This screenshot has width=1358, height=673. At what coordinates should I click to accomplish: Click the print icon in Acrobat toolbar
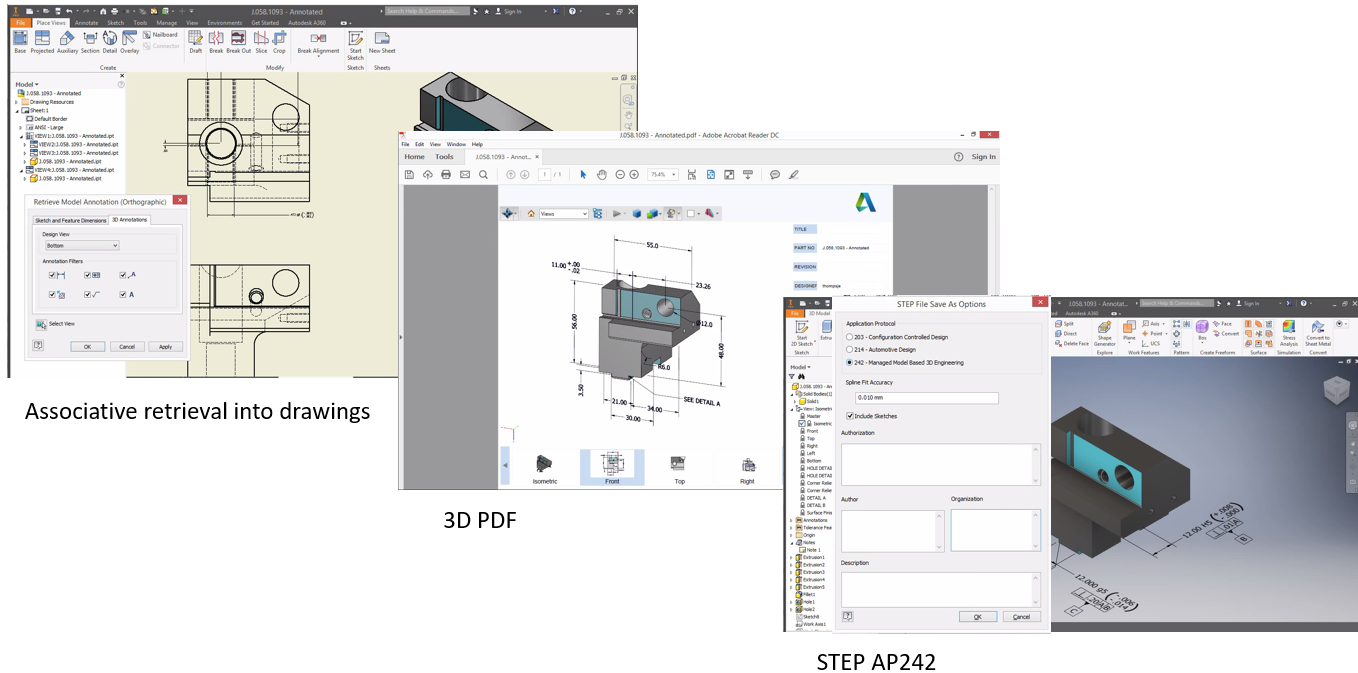pyautogui.click(x=446, y=175)
